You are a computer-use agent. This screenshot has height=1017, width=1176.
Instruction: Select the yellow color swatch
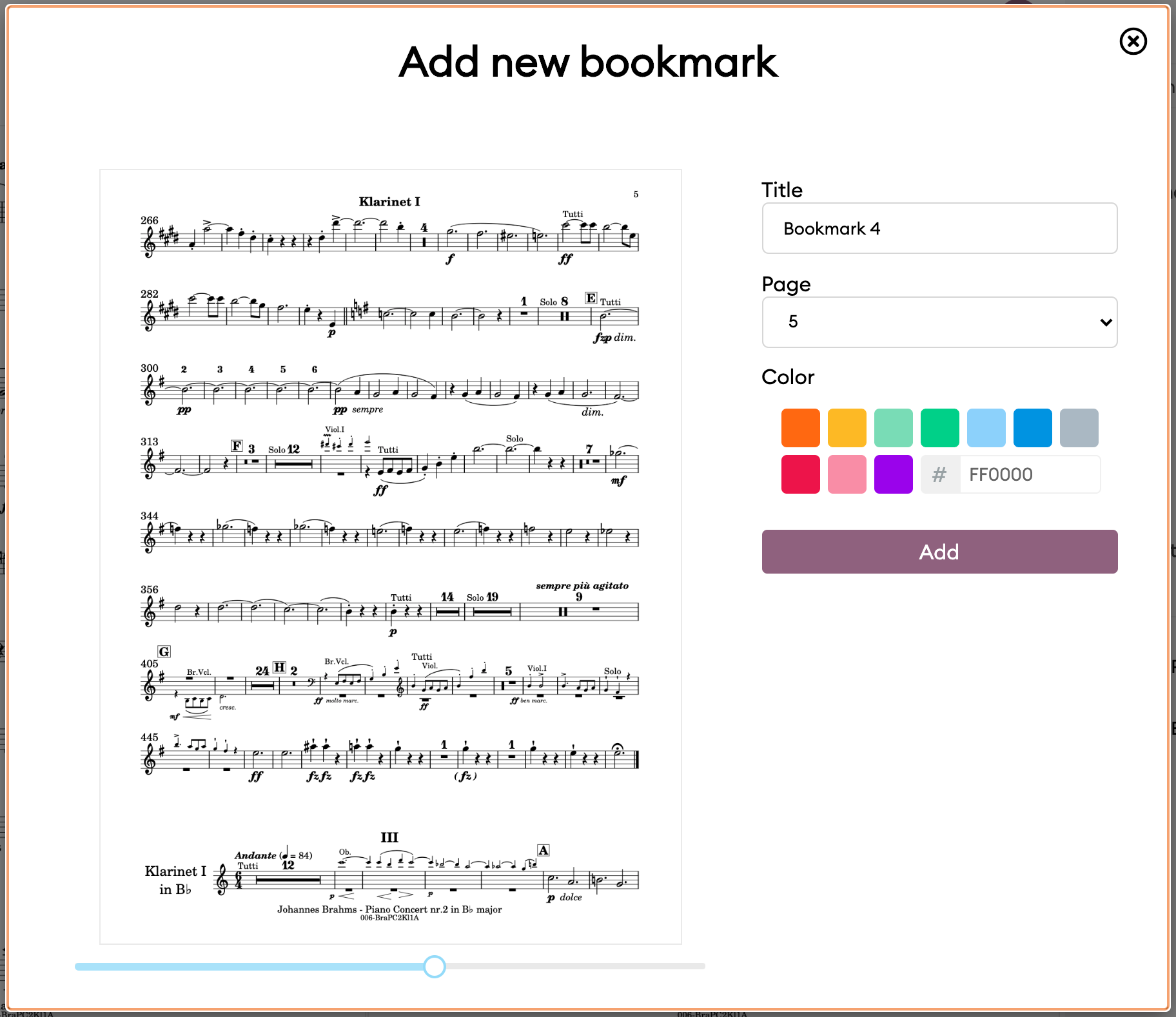[847, 428]
